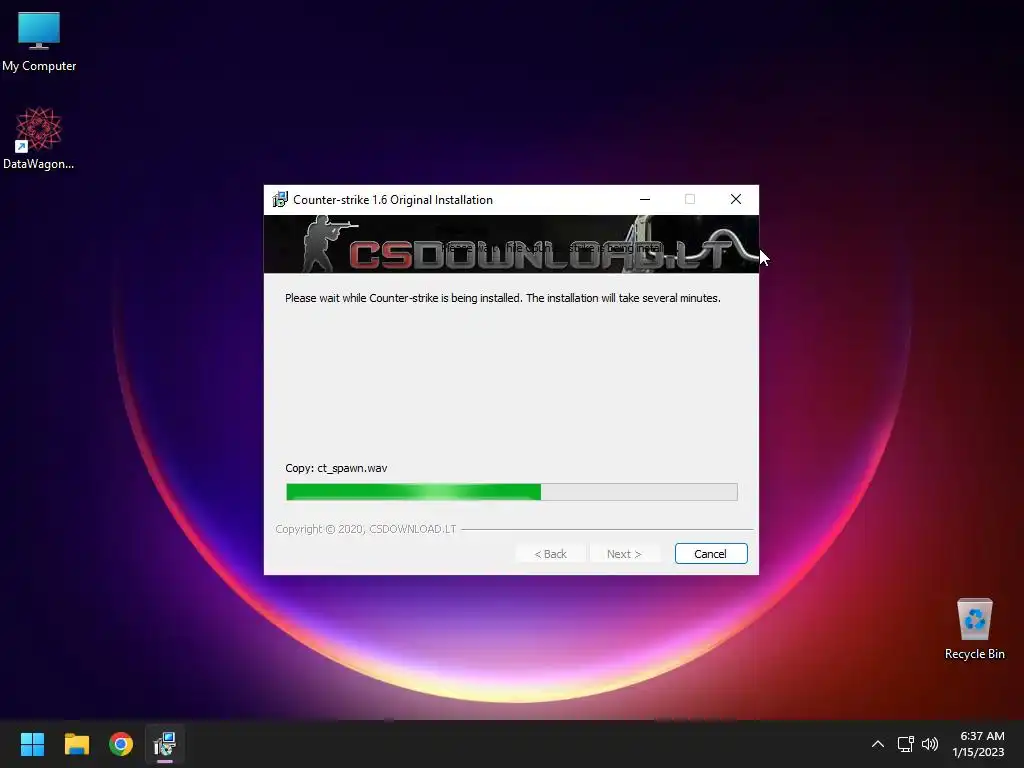Screen dimensions: 1024x768
Task: Click the CSDOWNLOAD.LT banner image
Action: pyautogui.click(x=511, y=244)
